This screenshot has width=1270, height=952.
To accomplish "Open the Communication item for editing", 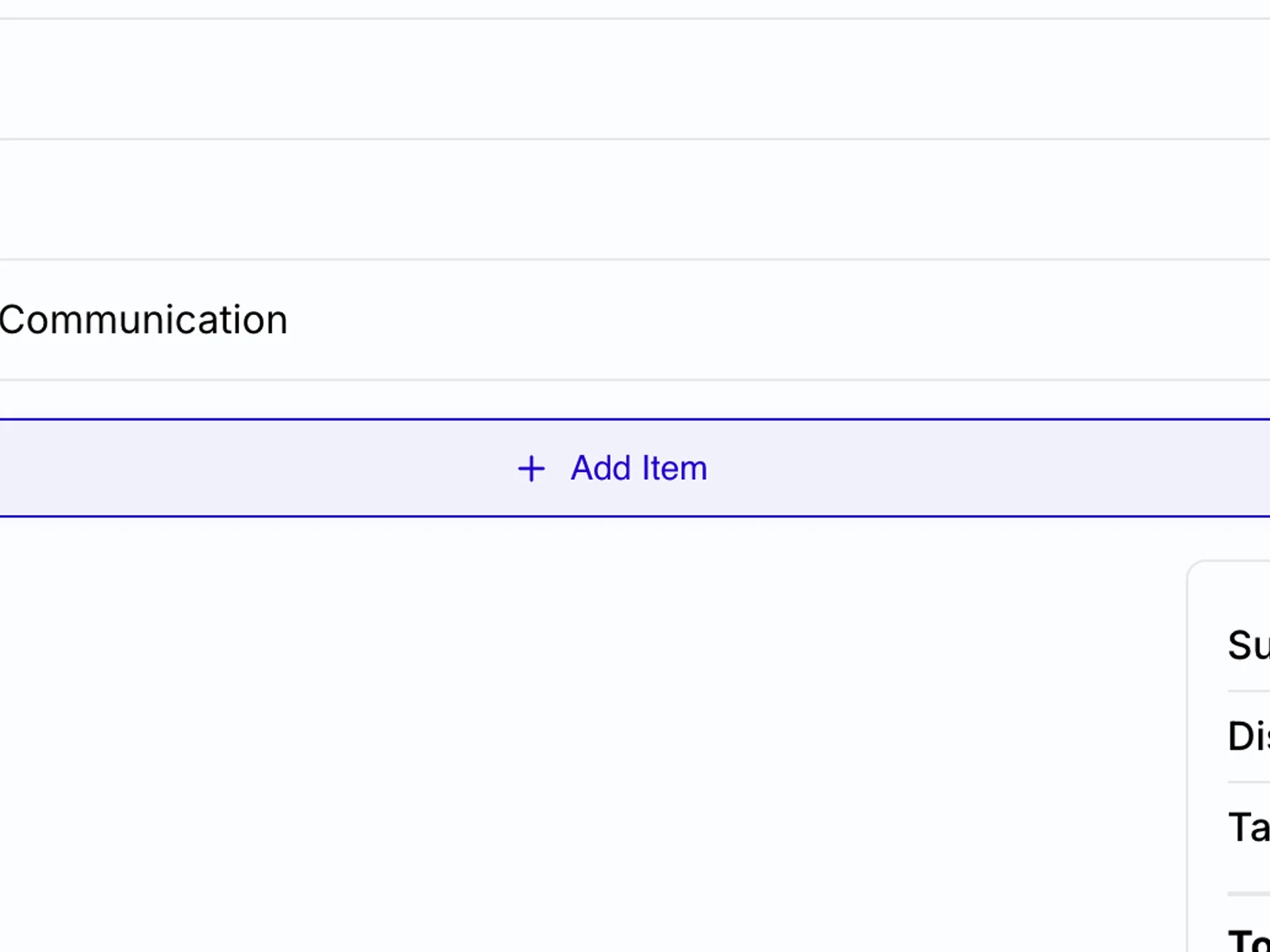I will (x=143, y=319).
